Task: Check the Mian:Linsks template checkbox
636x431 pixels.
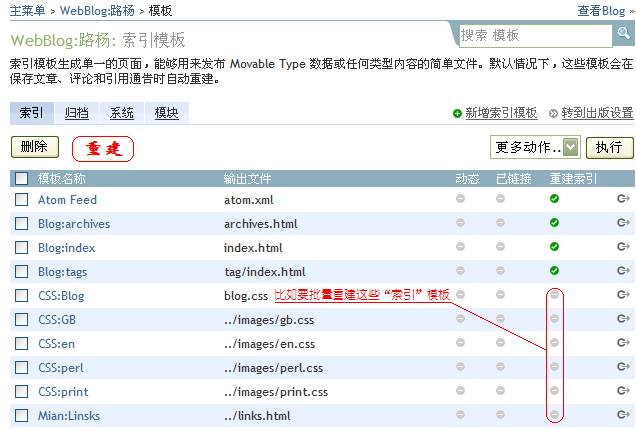Action: click(x=21, y=415)
